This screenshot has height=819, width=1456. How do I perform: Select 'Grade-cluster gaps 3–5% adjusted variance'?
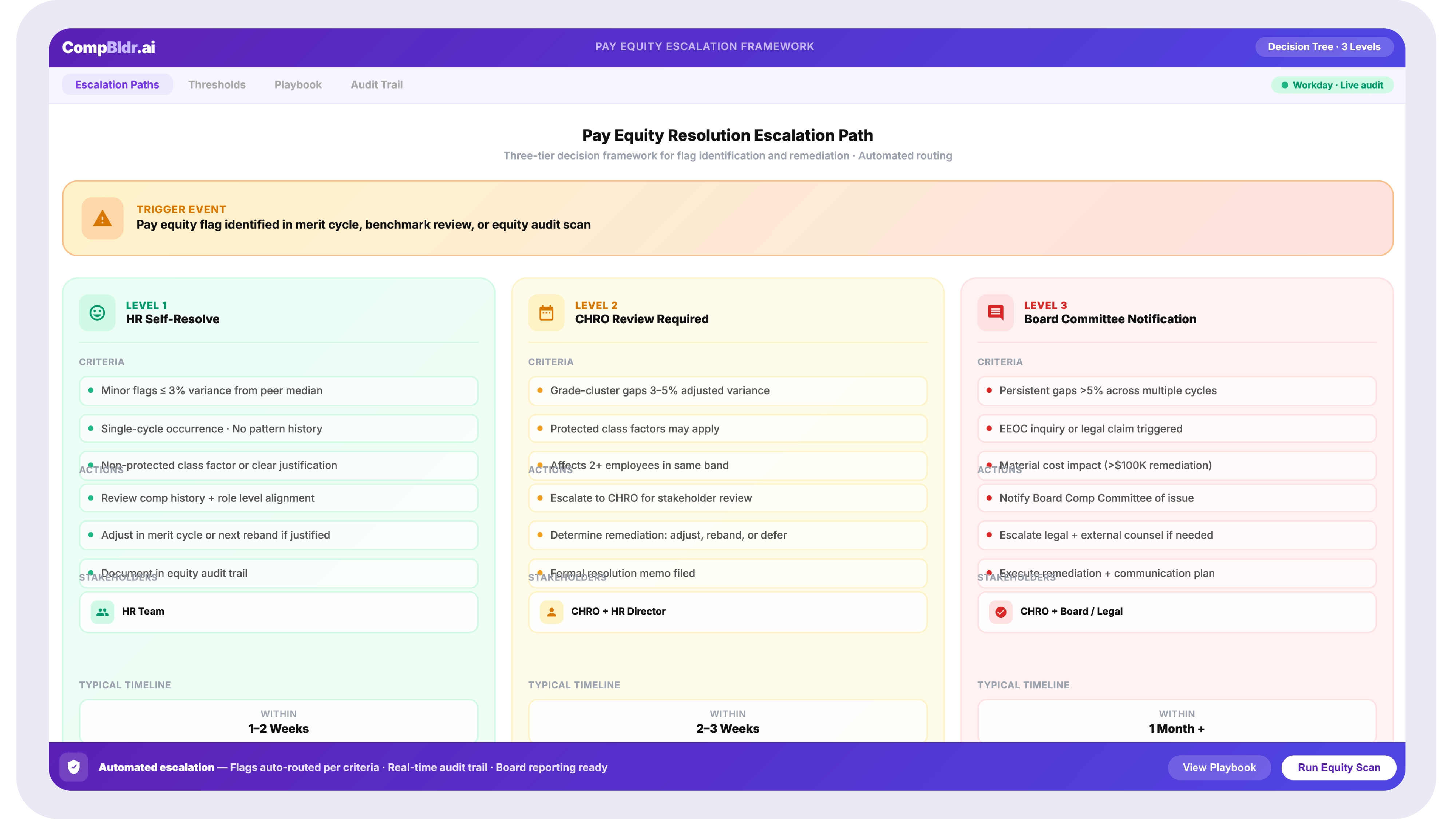coord(727,391)
